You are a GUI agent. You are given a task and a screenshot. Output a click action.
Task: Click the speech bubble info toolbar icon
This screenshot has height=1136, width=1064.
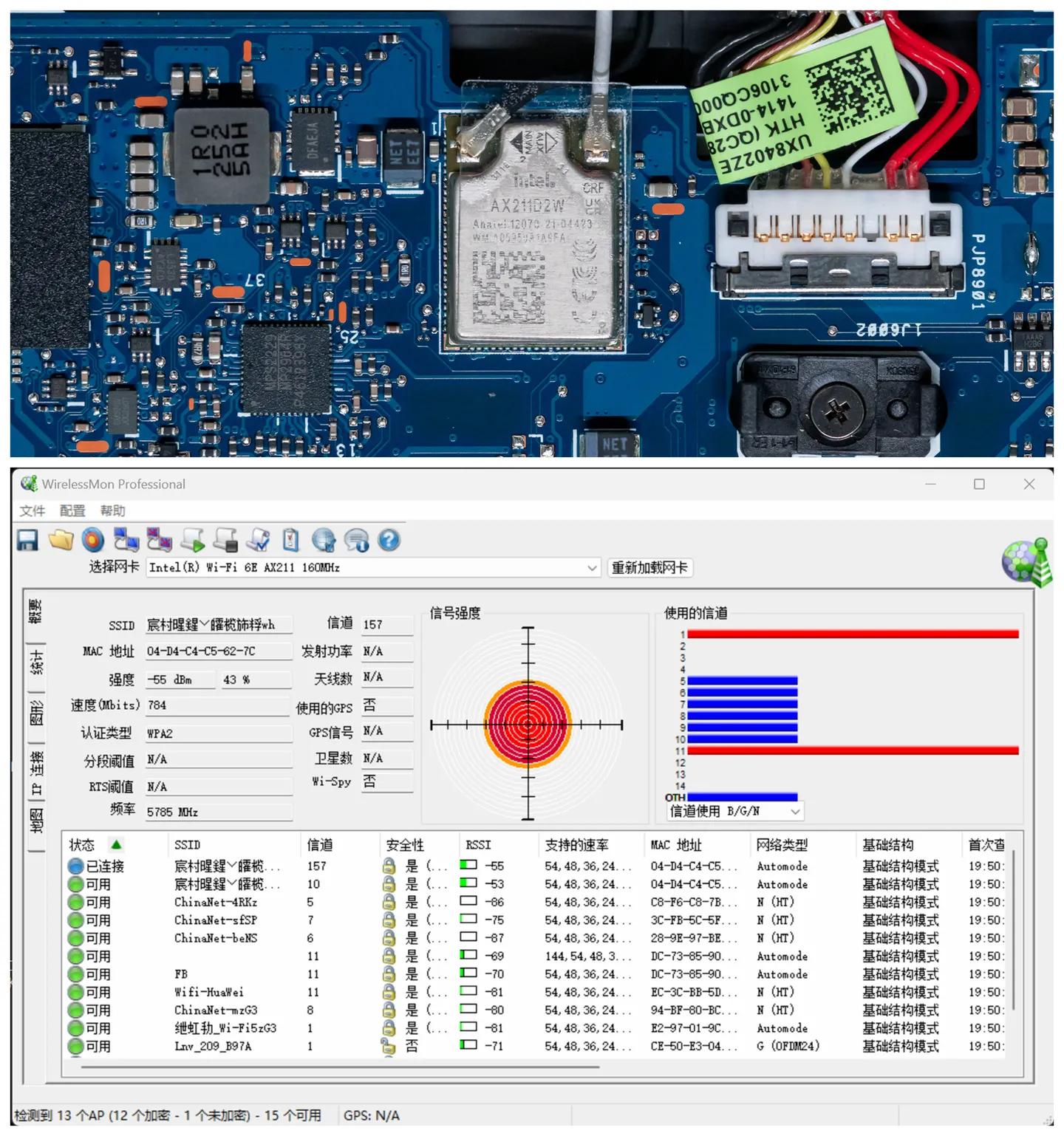point(357,541)
